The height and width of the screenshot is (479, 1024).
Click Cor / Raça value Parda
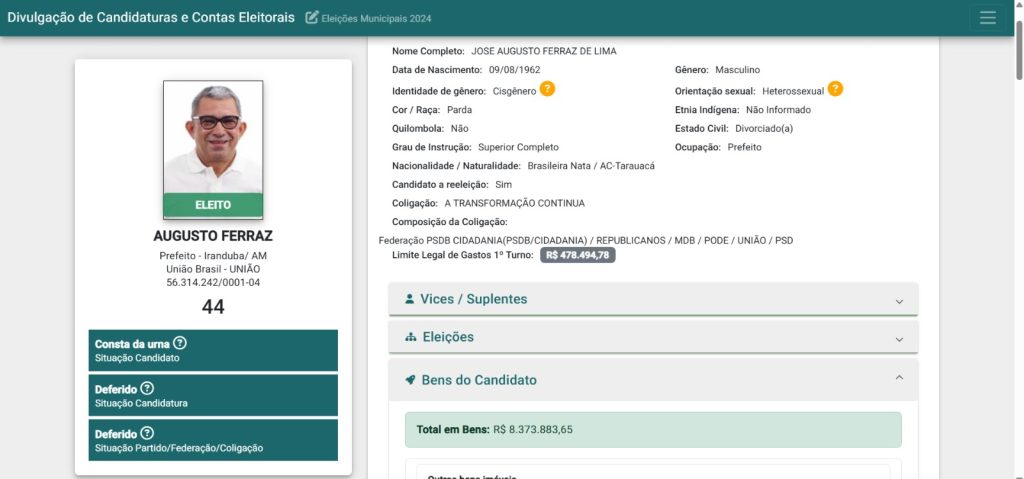click(x=460, y=110)
